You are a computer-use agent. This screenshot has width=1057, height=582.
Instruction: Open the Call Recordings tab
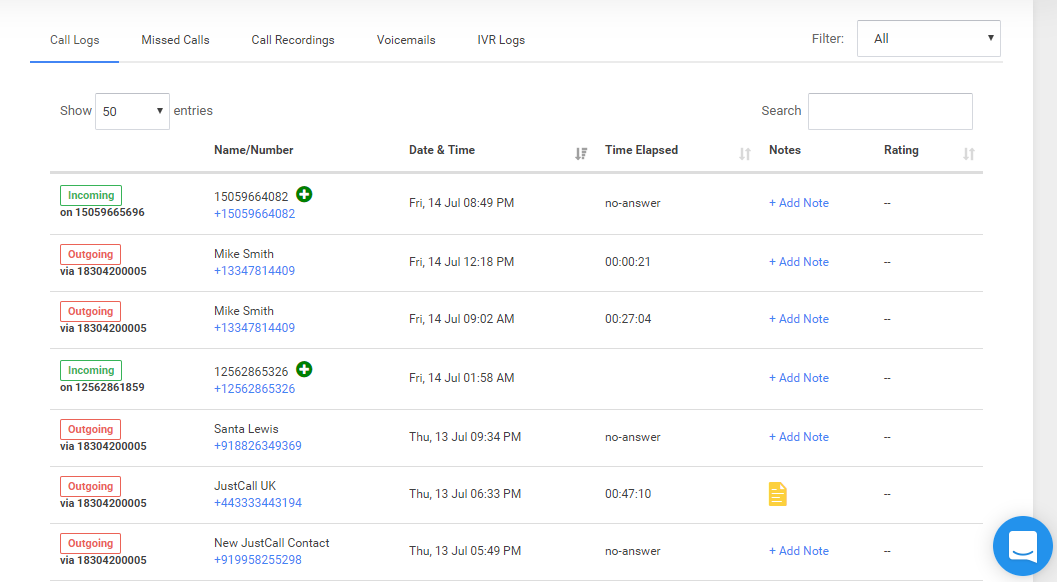292,40
